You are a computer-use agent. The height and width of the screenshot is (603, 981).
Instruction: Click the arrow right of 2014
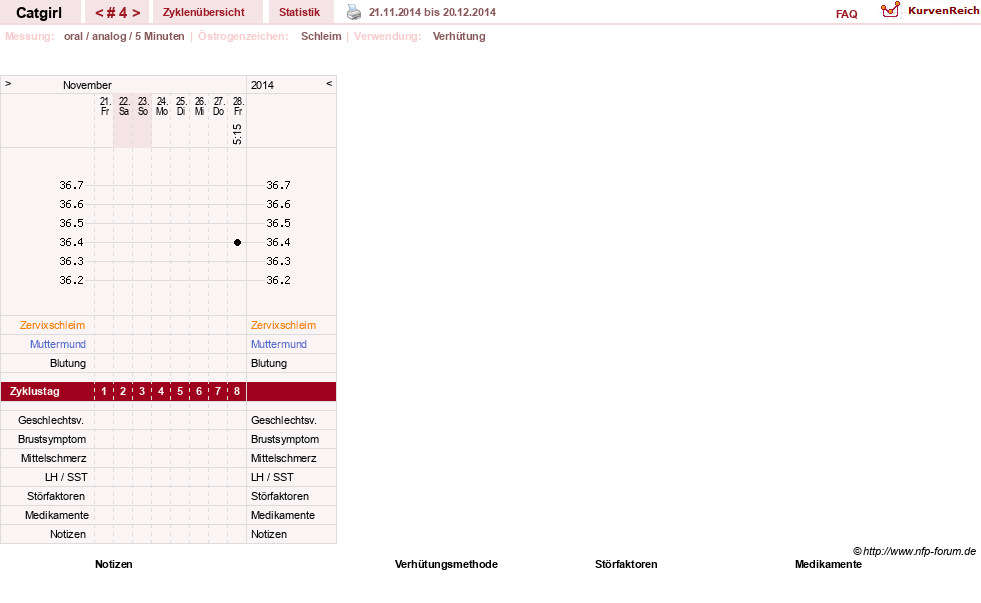tap(329, 83)
